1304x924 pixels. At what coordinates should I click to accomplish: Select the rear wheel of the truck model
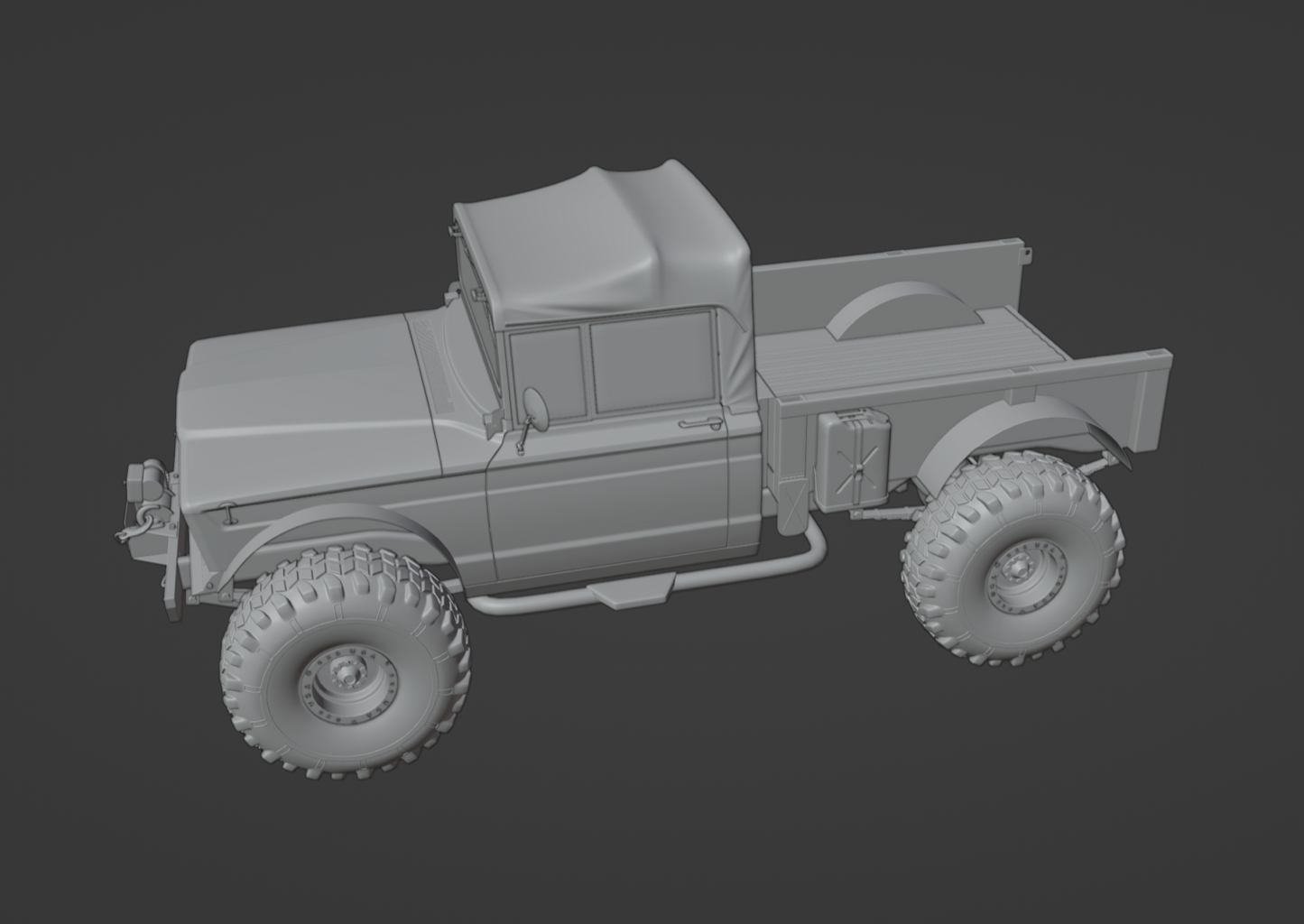pyautogui.click(x=1014, y=558)
